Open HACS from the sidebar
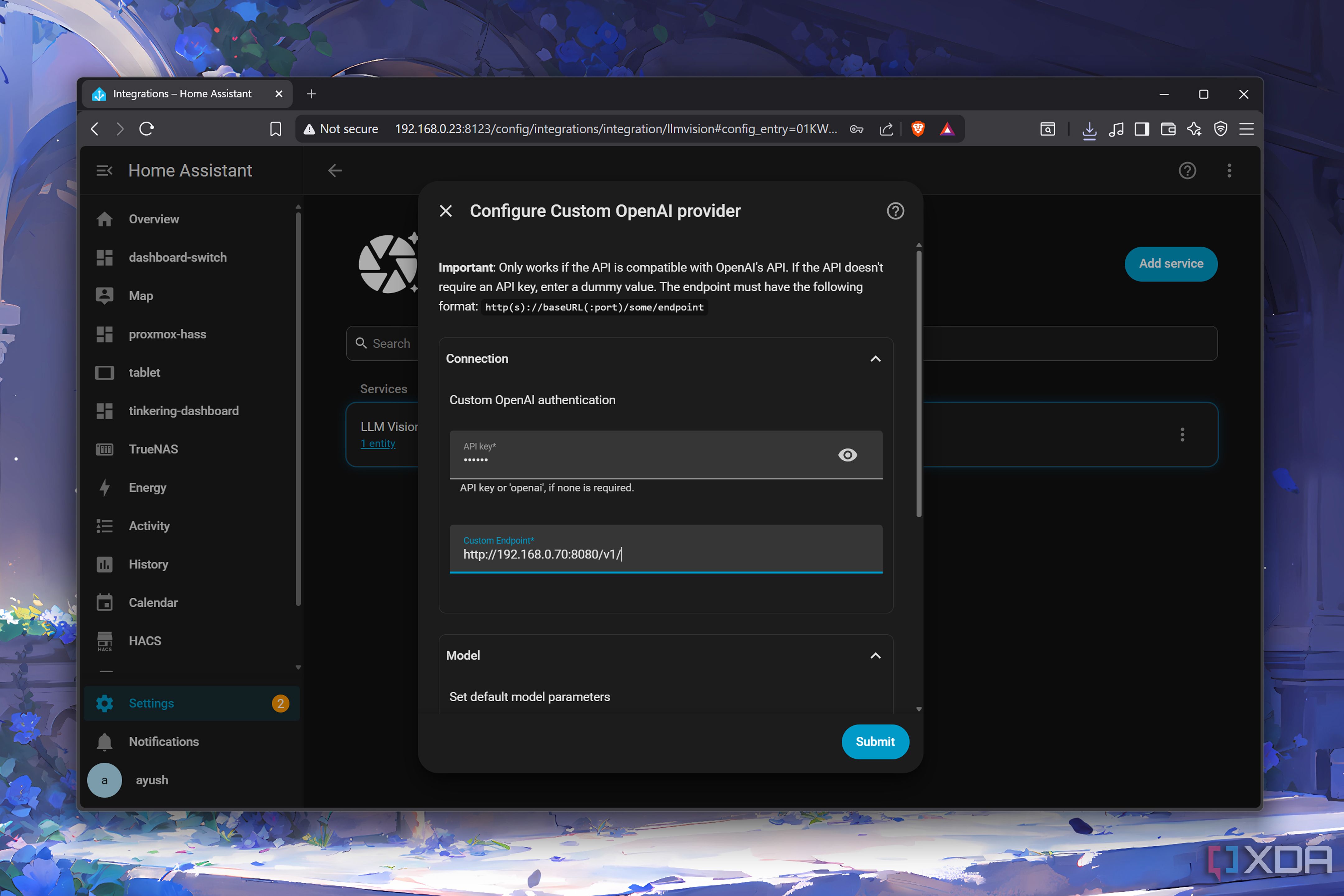Image resolution: width=1344 pixels, height=896 pixels. [191, 641]
